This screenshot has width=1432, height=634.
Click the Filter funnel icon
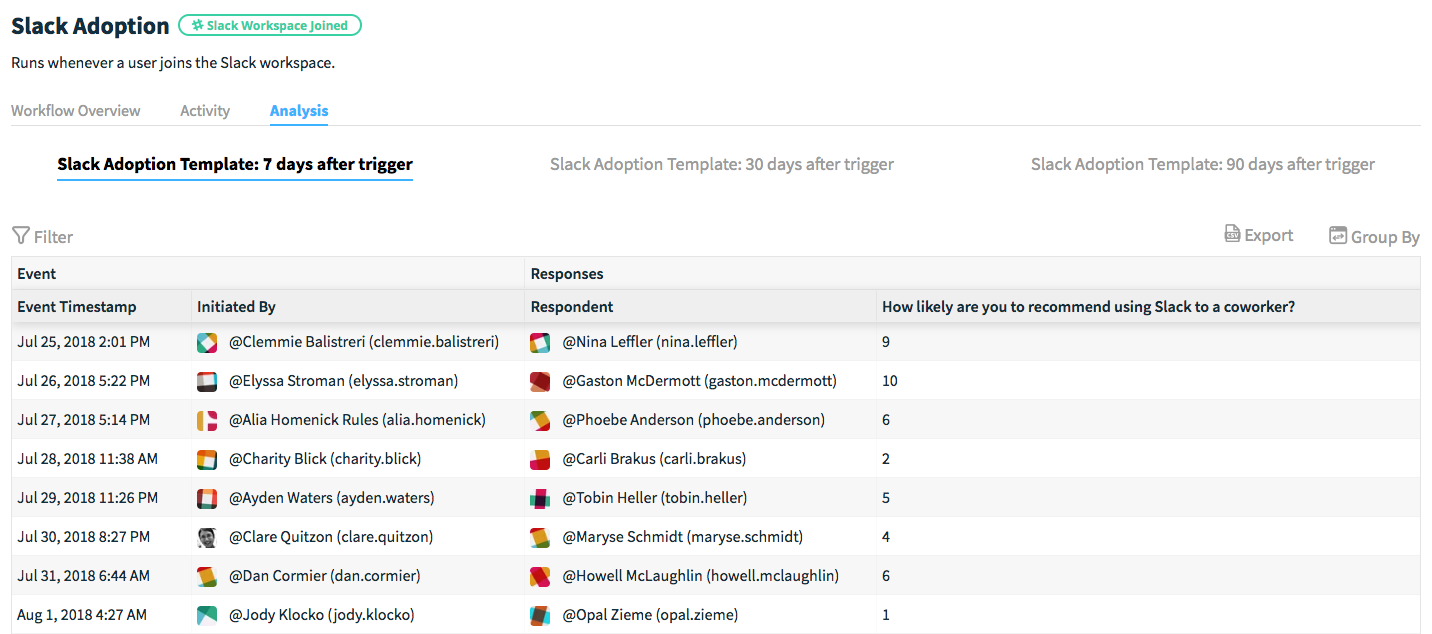point(20,236)
